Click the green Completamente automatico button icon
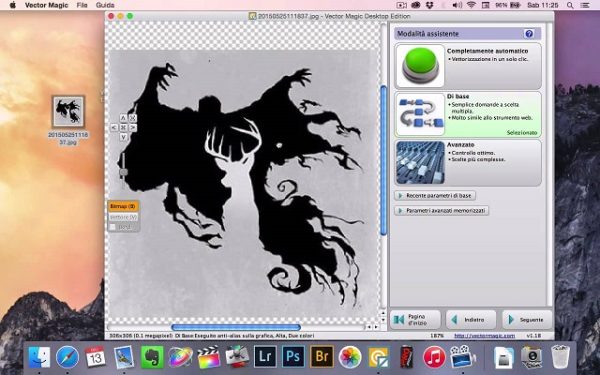The height and width of the screenshot is (375, 600). 420,65
